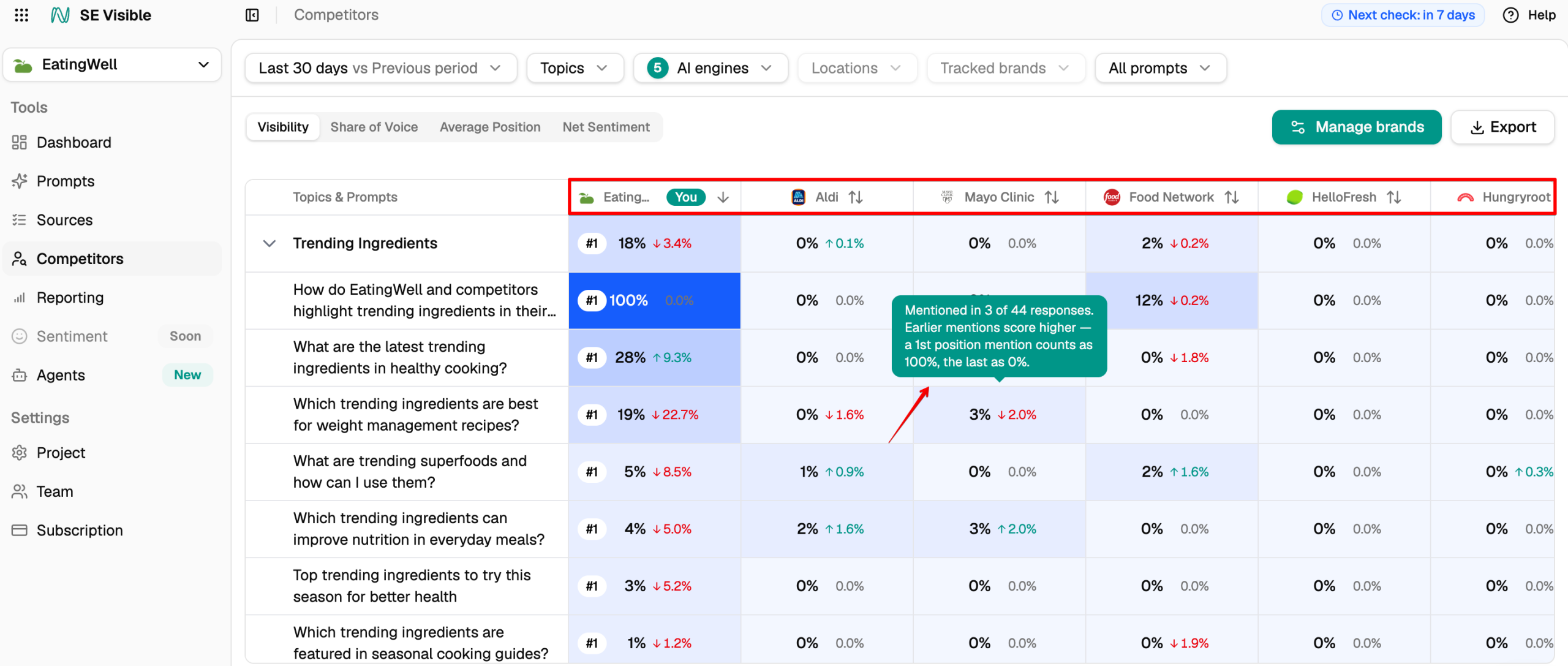The width and height of the screenshot is (1568, 666).
Task: Open Prompts in the sidebar
Action: [112, 181]
